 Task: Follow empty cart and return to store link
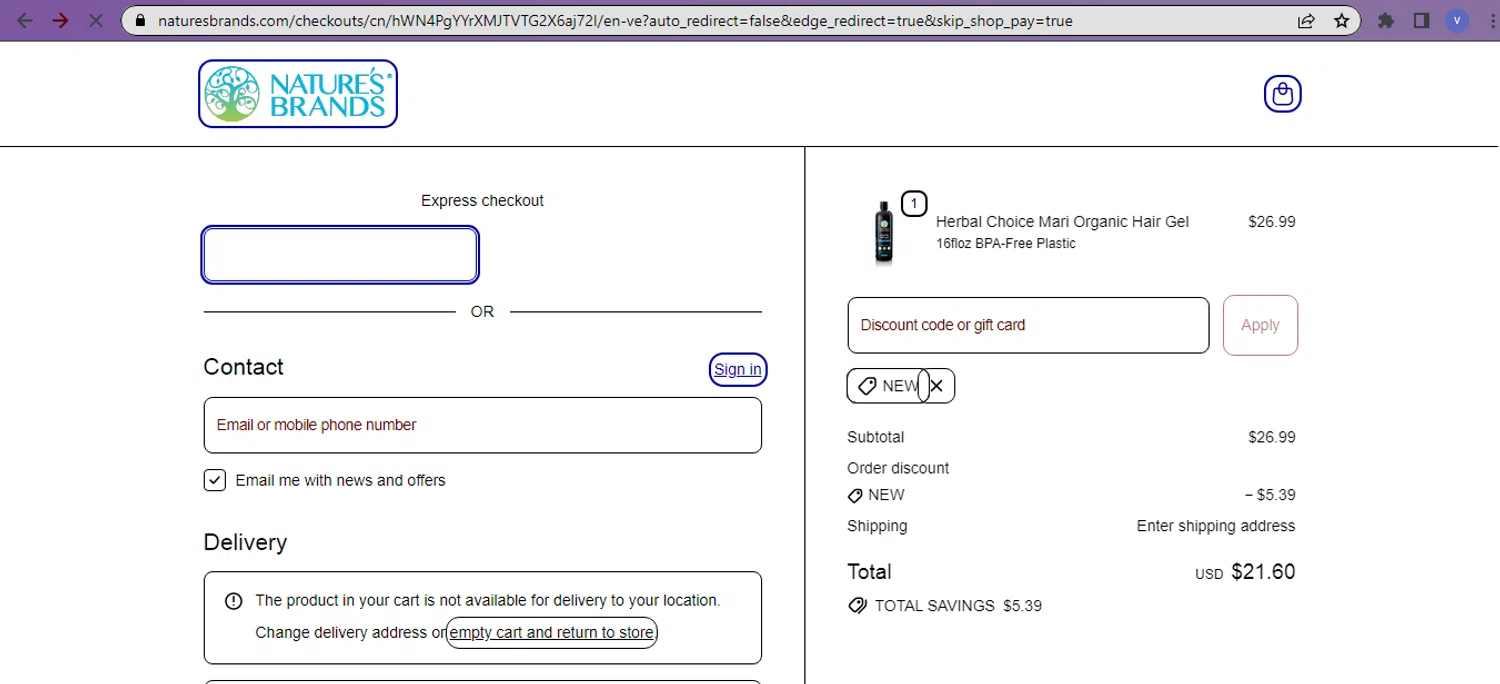(551, 632)
